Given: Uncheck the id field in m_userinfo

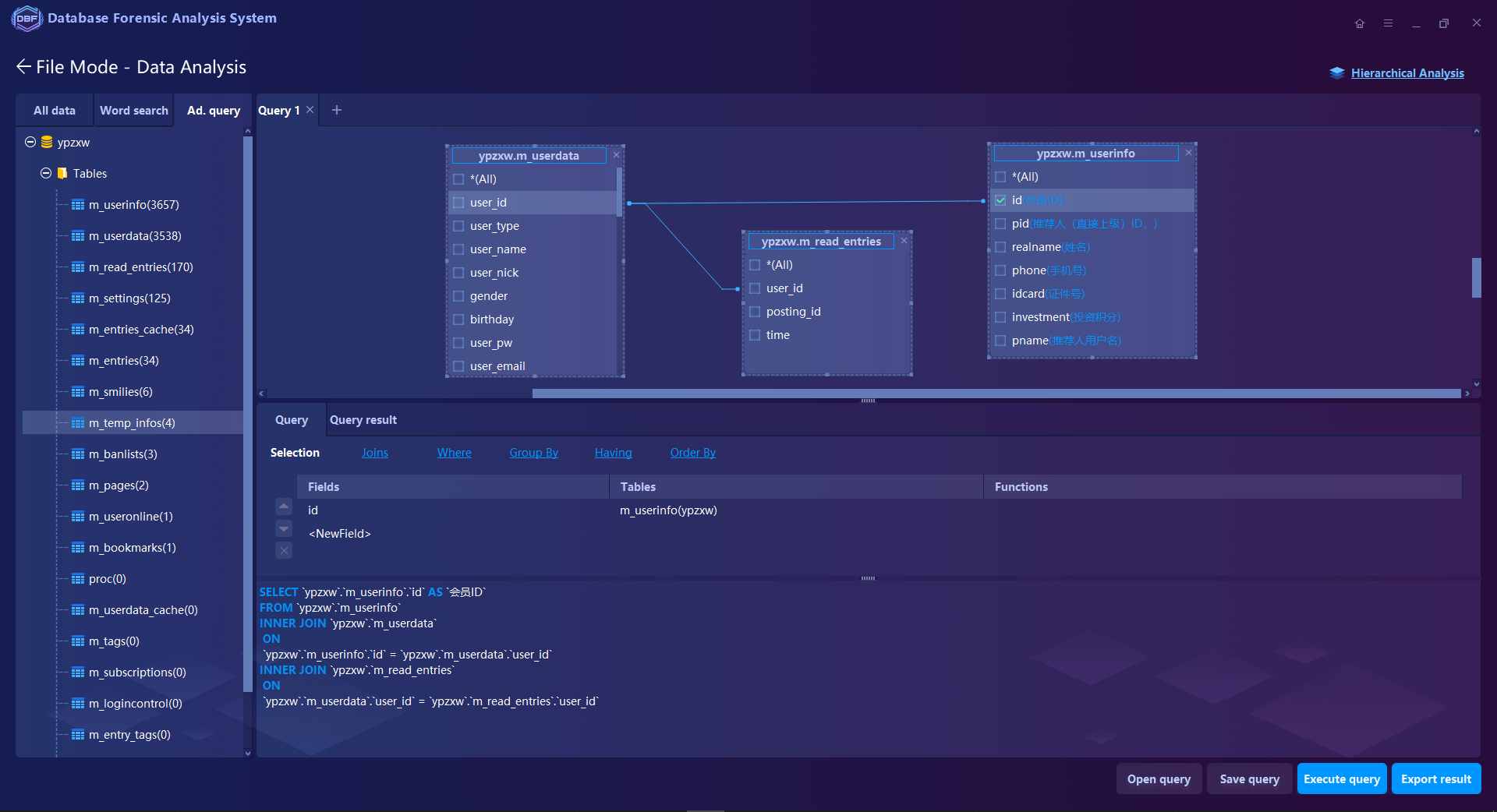Looking at the screenshot, I should [x=1000, y=200].
